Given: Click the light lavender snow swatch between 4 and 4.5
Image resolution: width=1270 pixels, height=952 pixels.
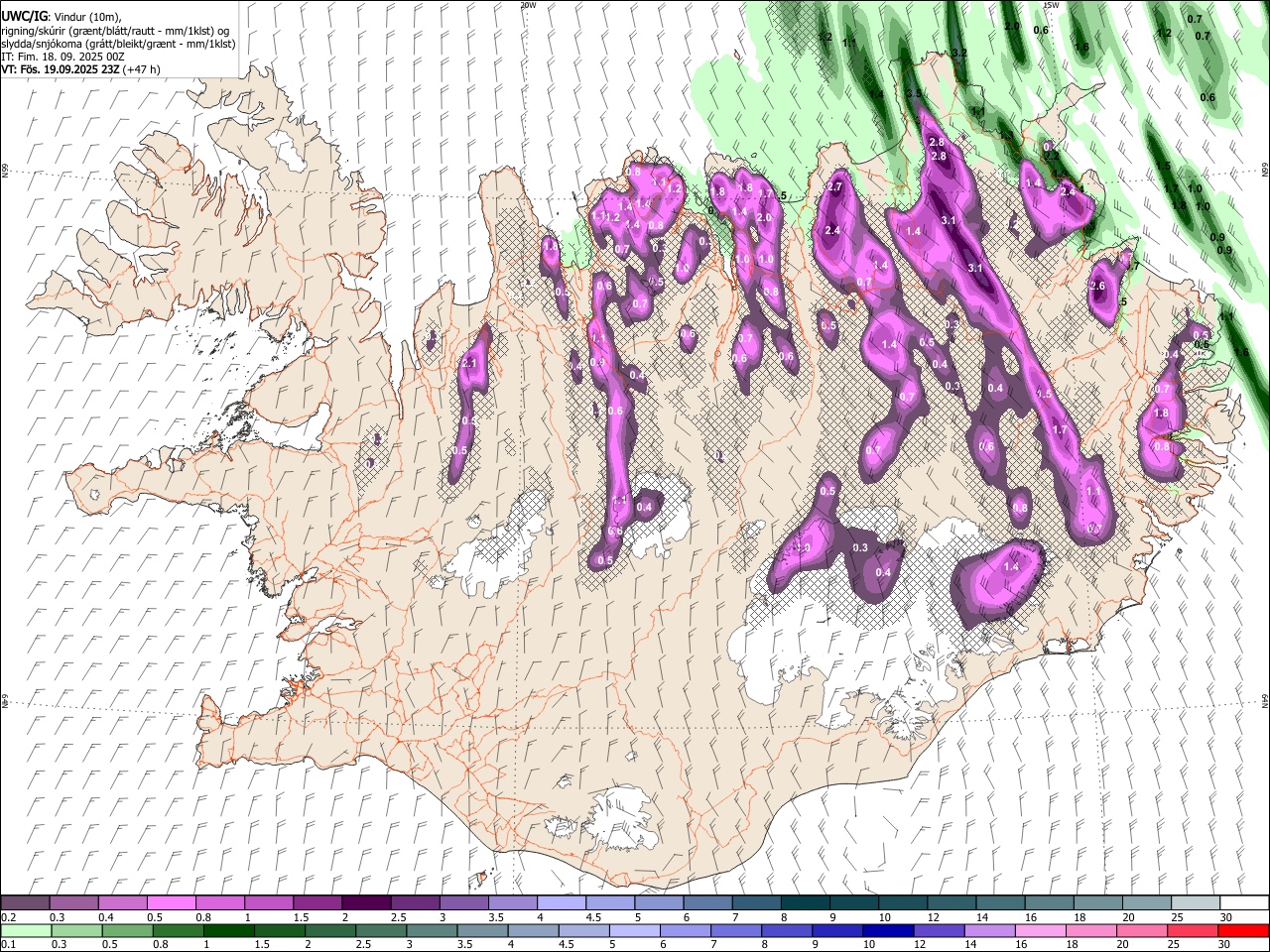Looking at the screenshot, I should point(561,902).
